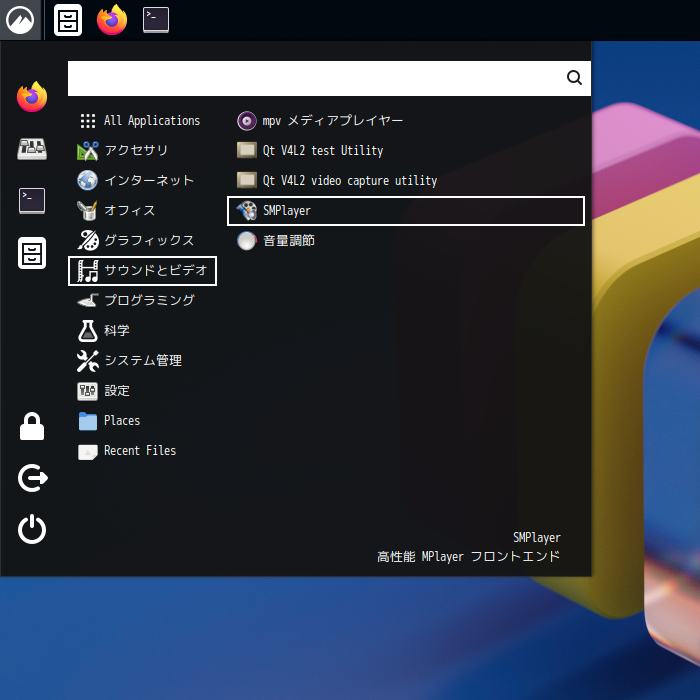Select the アクセサリ category
700x700 pixels.
point(142,150)
